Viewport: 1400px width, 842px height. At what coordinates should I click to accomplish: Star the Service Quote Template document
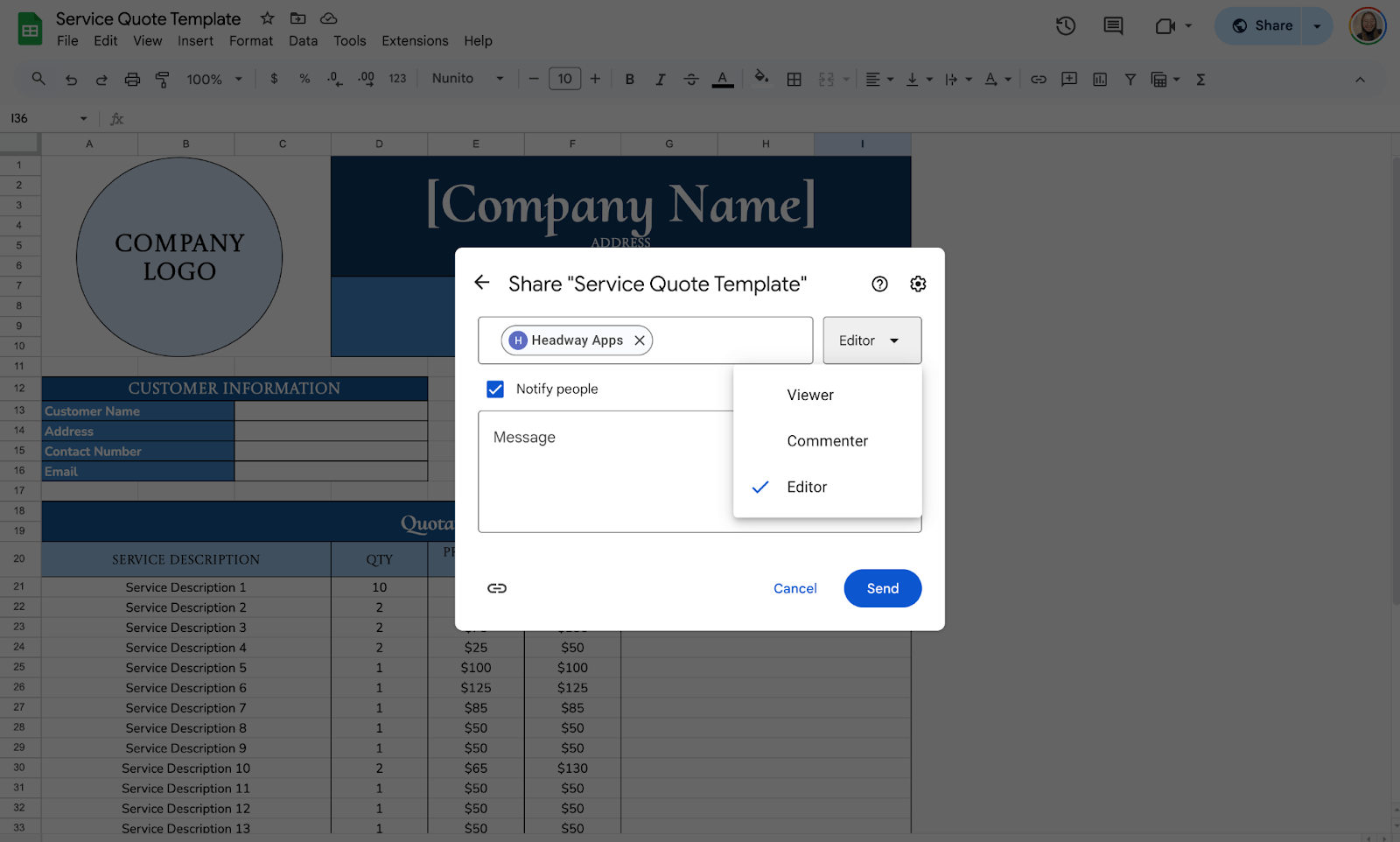coord(268,18)
